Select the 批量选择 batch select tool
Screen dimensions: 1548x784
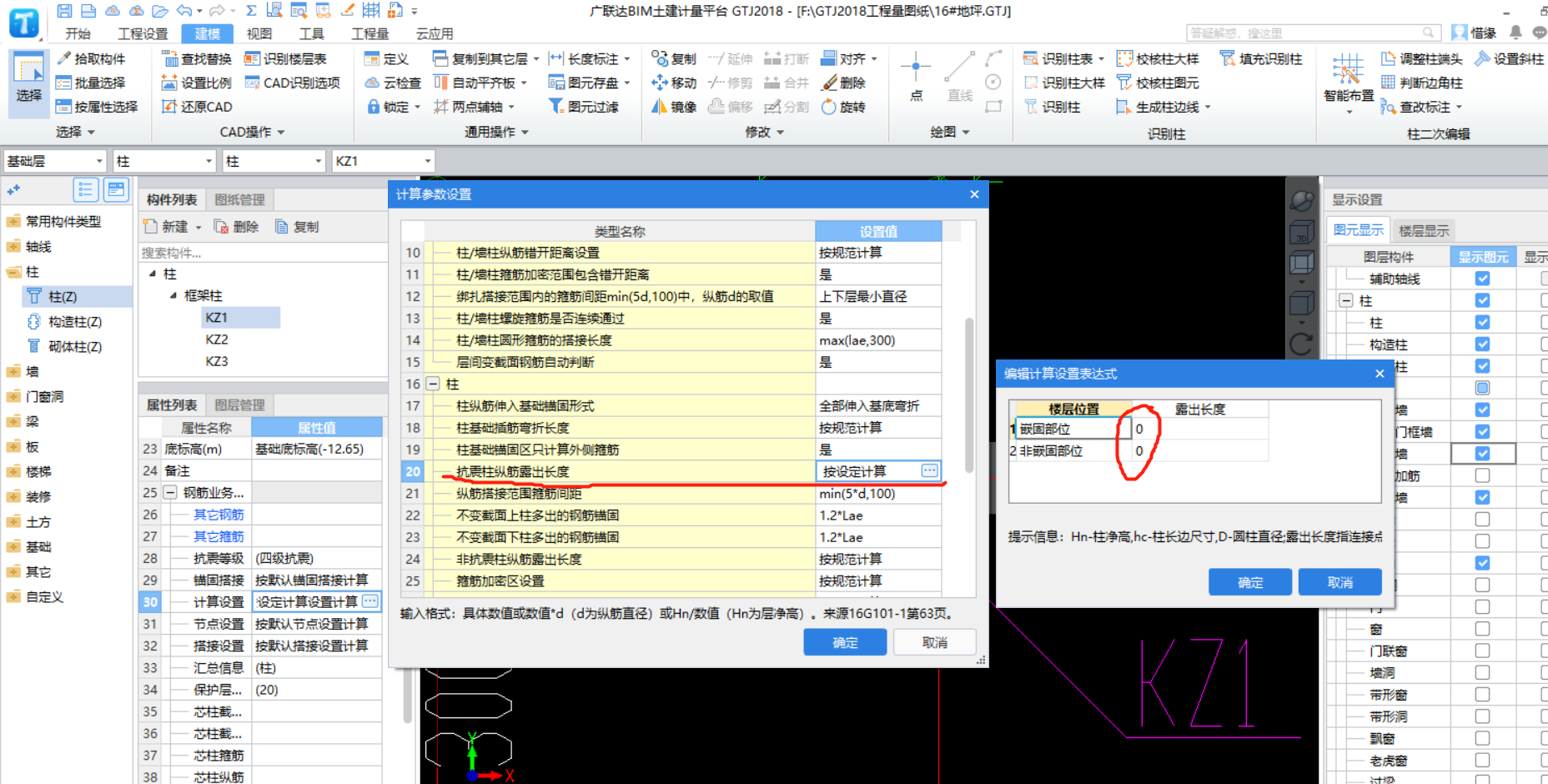coord(91,83)
